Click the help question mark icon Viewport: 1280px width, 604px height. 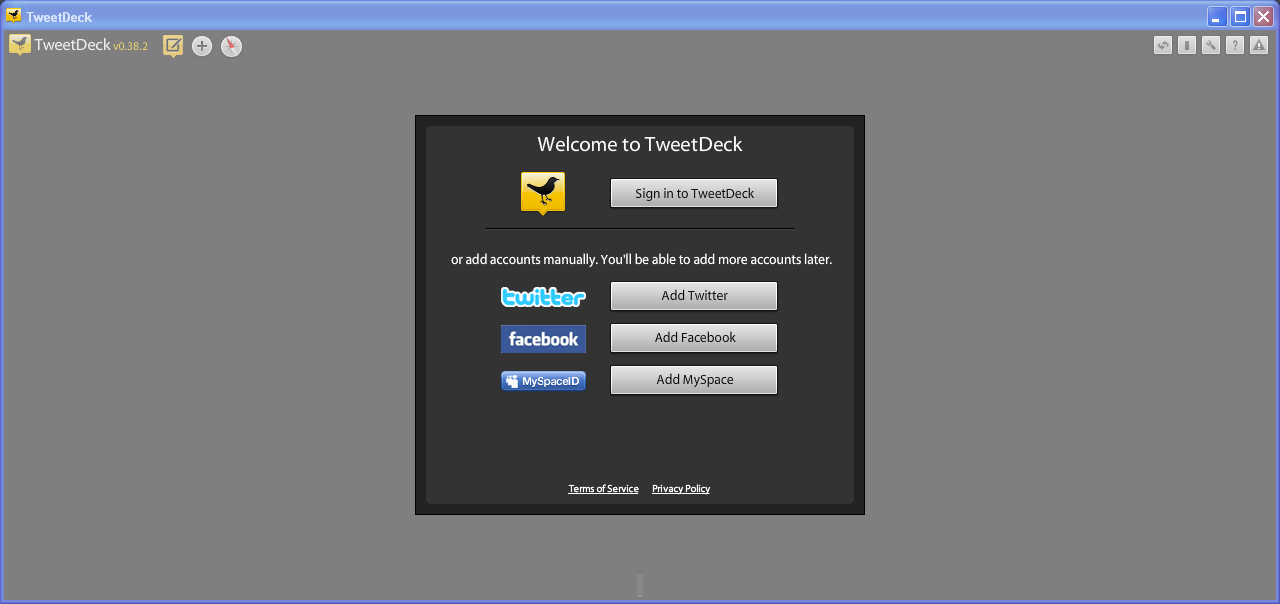click(x=1234, y=45)
